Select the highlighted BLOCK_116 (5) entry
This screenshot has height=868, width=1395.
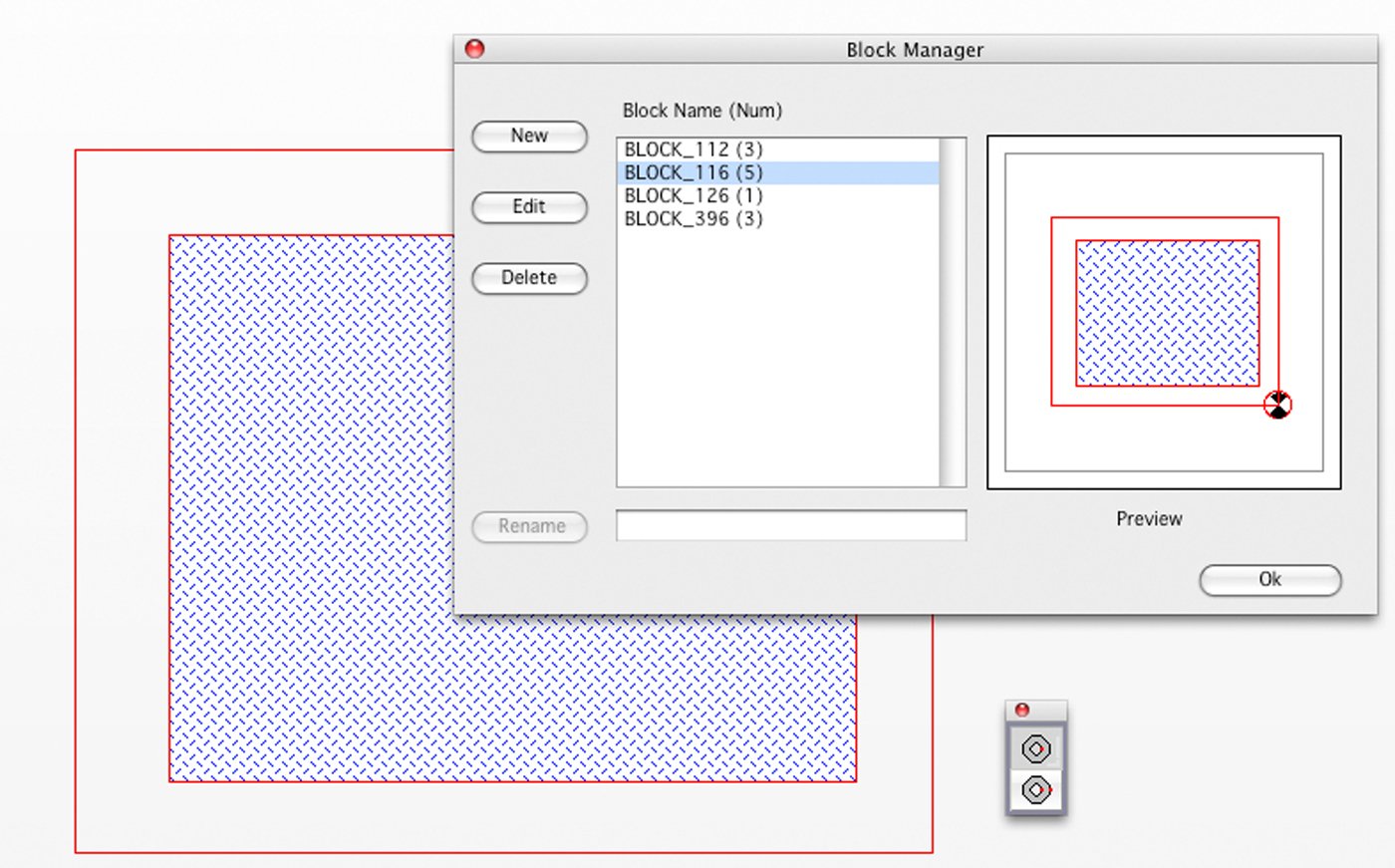pyautogui.click(x=694, y=172)
